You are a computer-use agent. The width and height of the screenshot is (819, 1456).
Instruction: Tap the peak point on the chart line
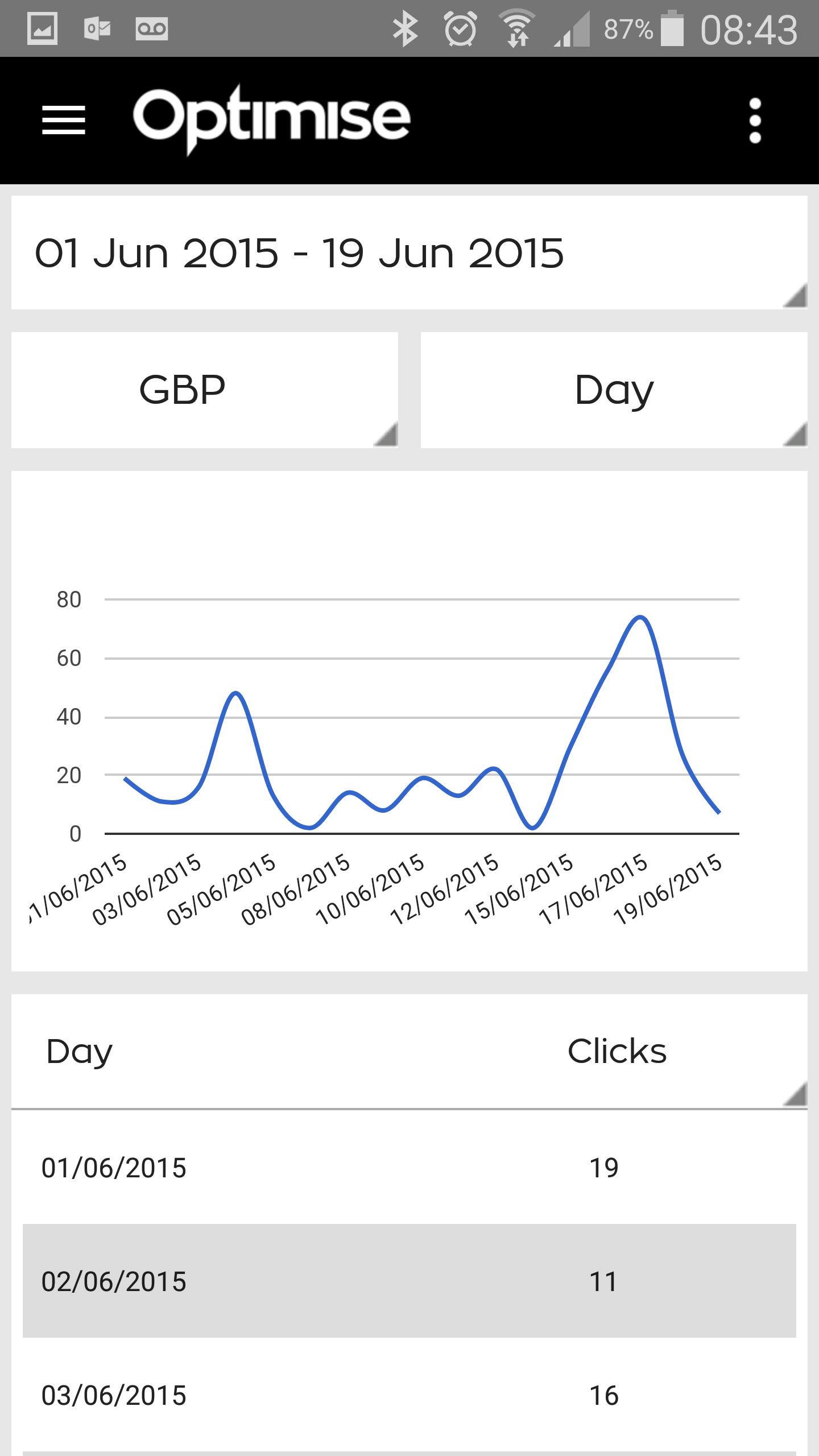(641, 618)
